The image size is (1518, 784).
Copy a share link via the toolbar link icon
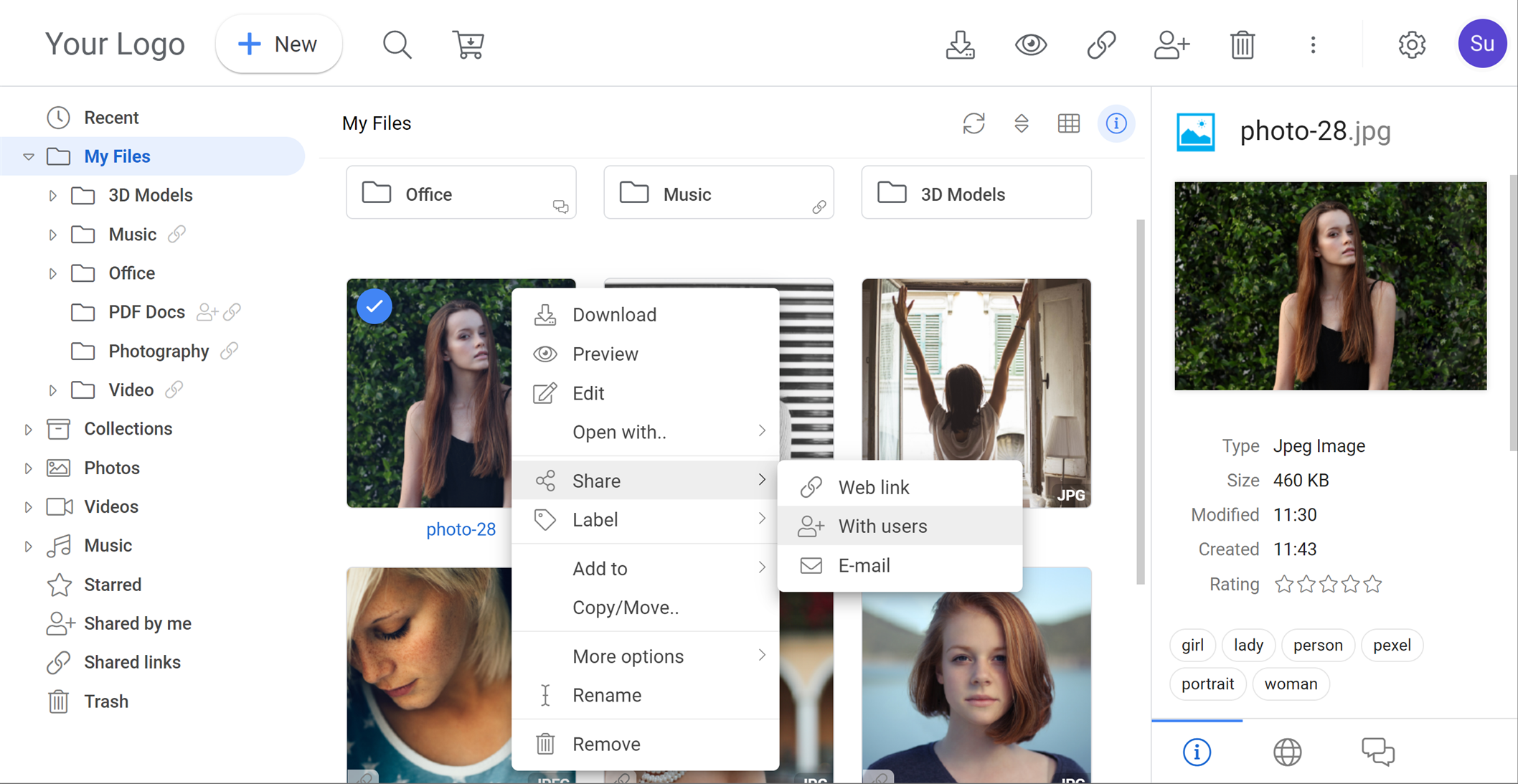(x=1100, y=44)
